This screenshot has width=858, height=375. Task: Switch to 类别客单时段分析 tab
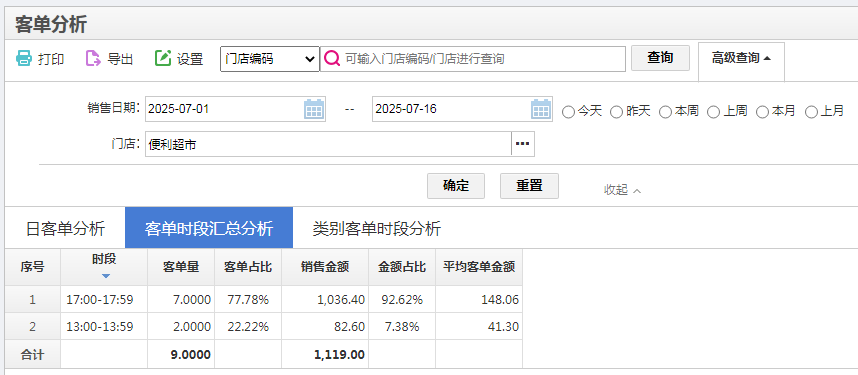(376, 228)
